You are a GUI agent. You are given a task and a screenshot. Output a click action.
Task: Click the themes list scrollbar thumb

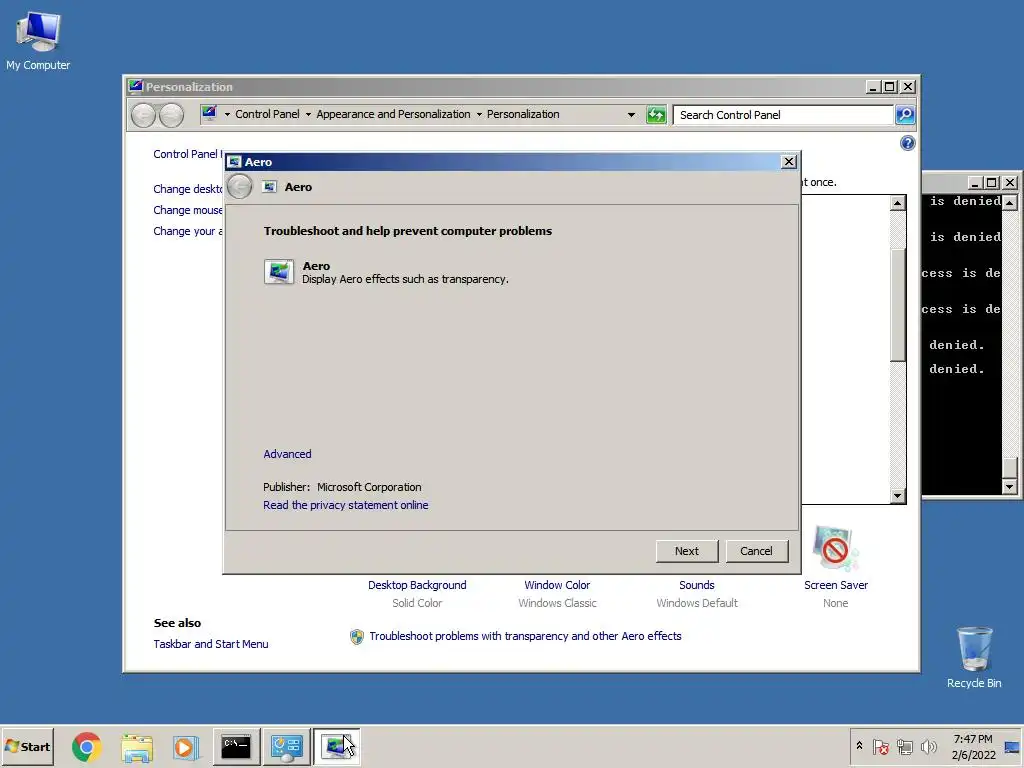point(898,305)
